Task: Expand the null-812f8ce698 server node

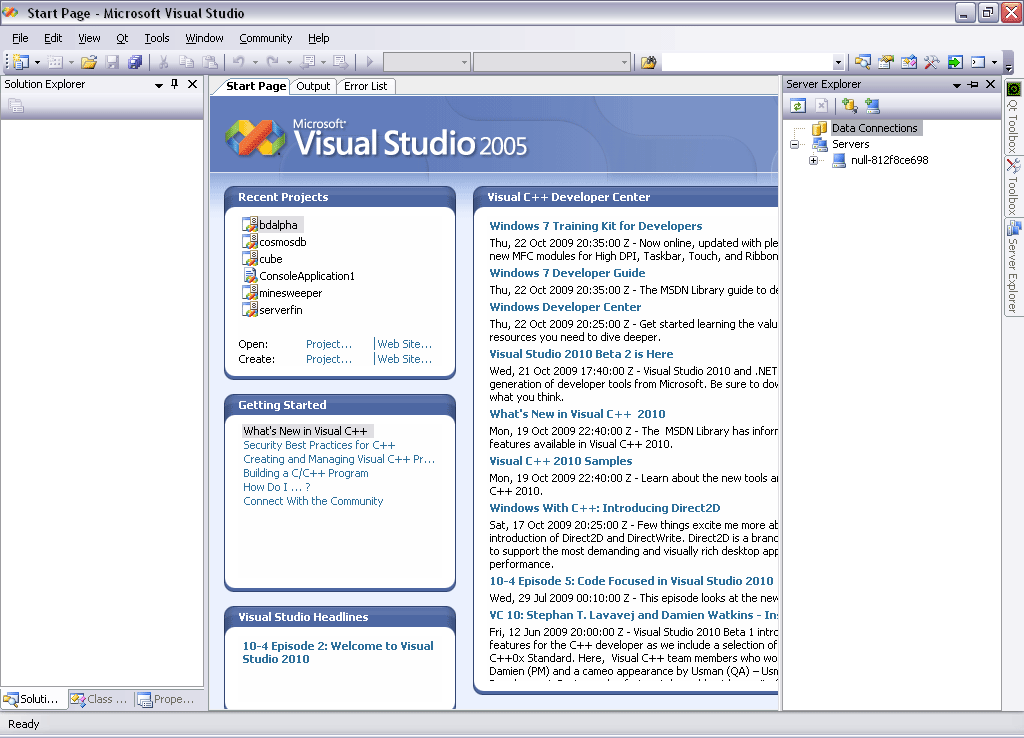Action: pyautogui.click(x=813, y=161)
